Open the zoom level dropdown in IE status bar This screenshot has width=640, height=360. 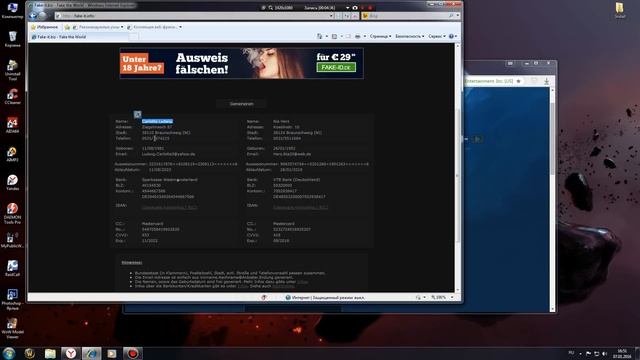pyautogui.click(x=452, y=297)
